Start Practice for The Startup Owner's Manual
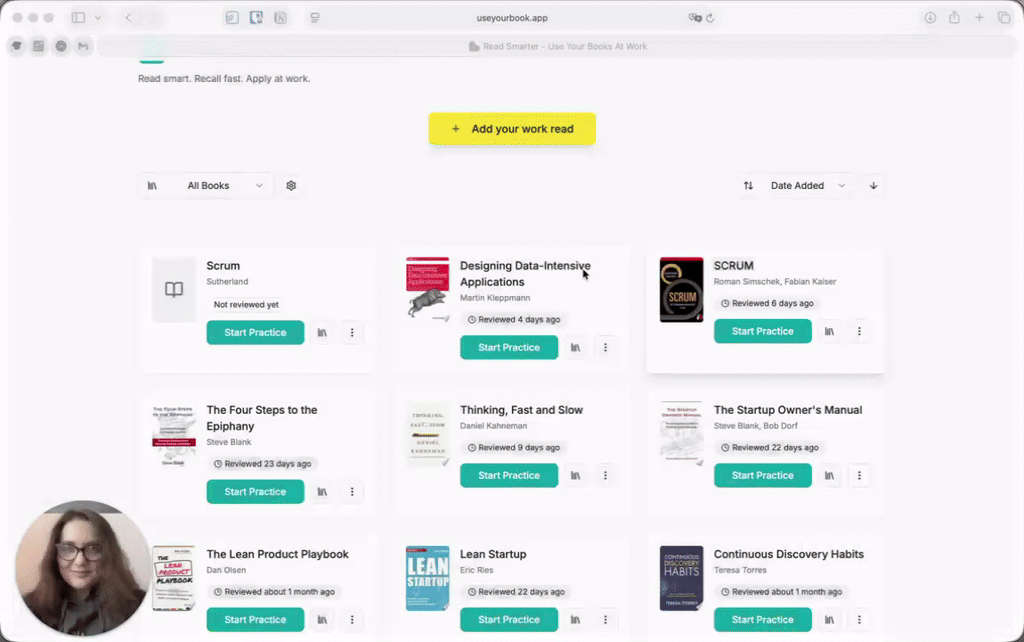The width and height of the screenshot is (1024, 642). (763, 475)
